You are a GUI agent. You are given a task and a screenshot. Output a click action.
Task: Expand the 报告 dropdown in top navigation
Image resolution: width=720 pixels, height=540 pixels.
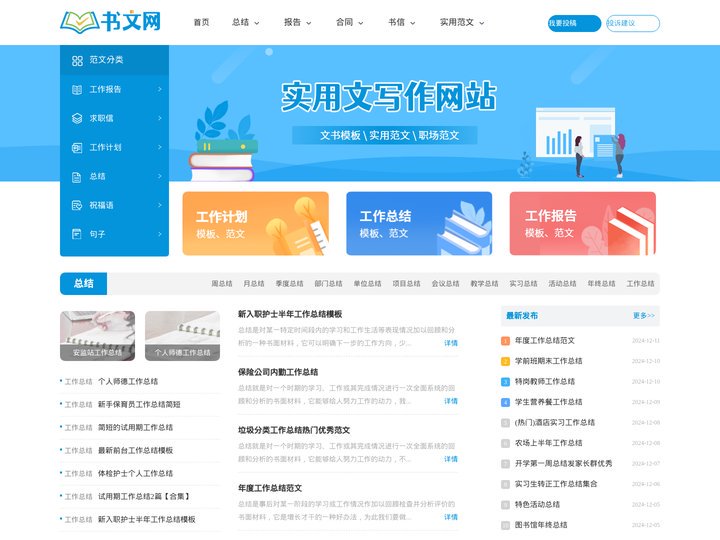click(298, 22)
